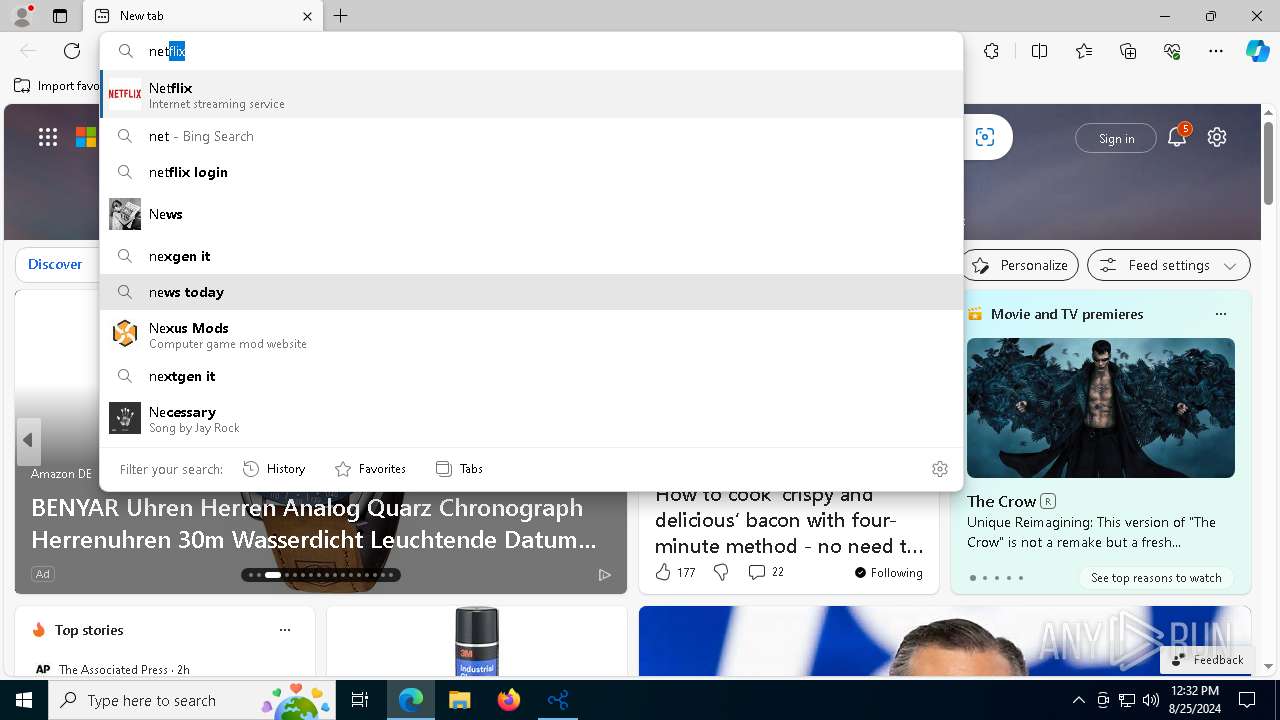Image resolution: width=1280 pixels, height=720 pixels.
Task: Add a new tab with plus icon
Action: coord(340,16)
